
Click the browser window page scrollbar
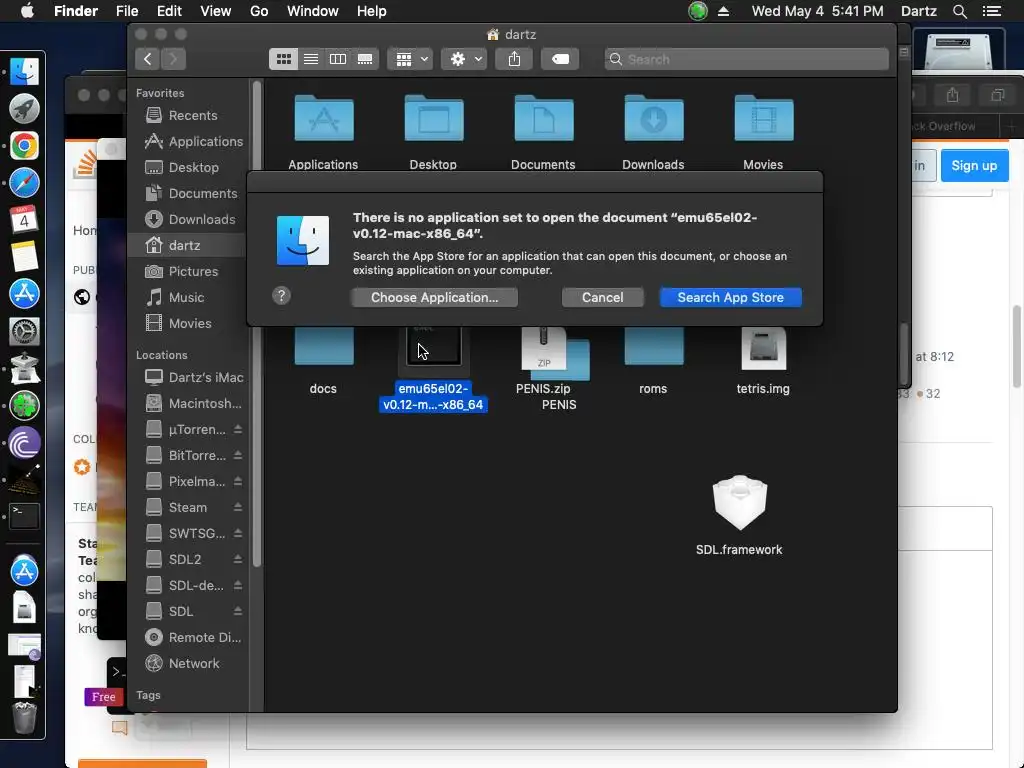(1017, 346)
